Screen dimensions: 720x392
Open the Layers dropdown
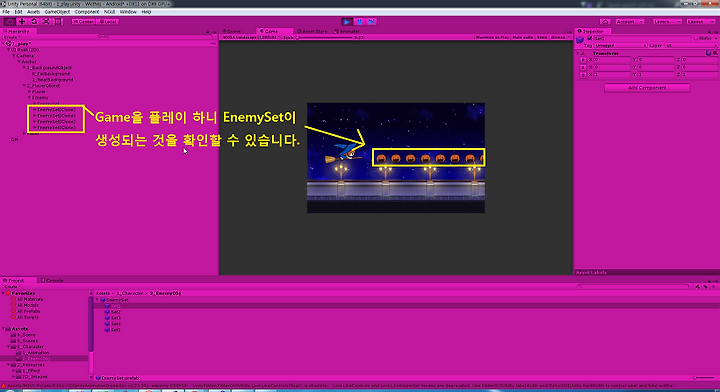point(667,22)
